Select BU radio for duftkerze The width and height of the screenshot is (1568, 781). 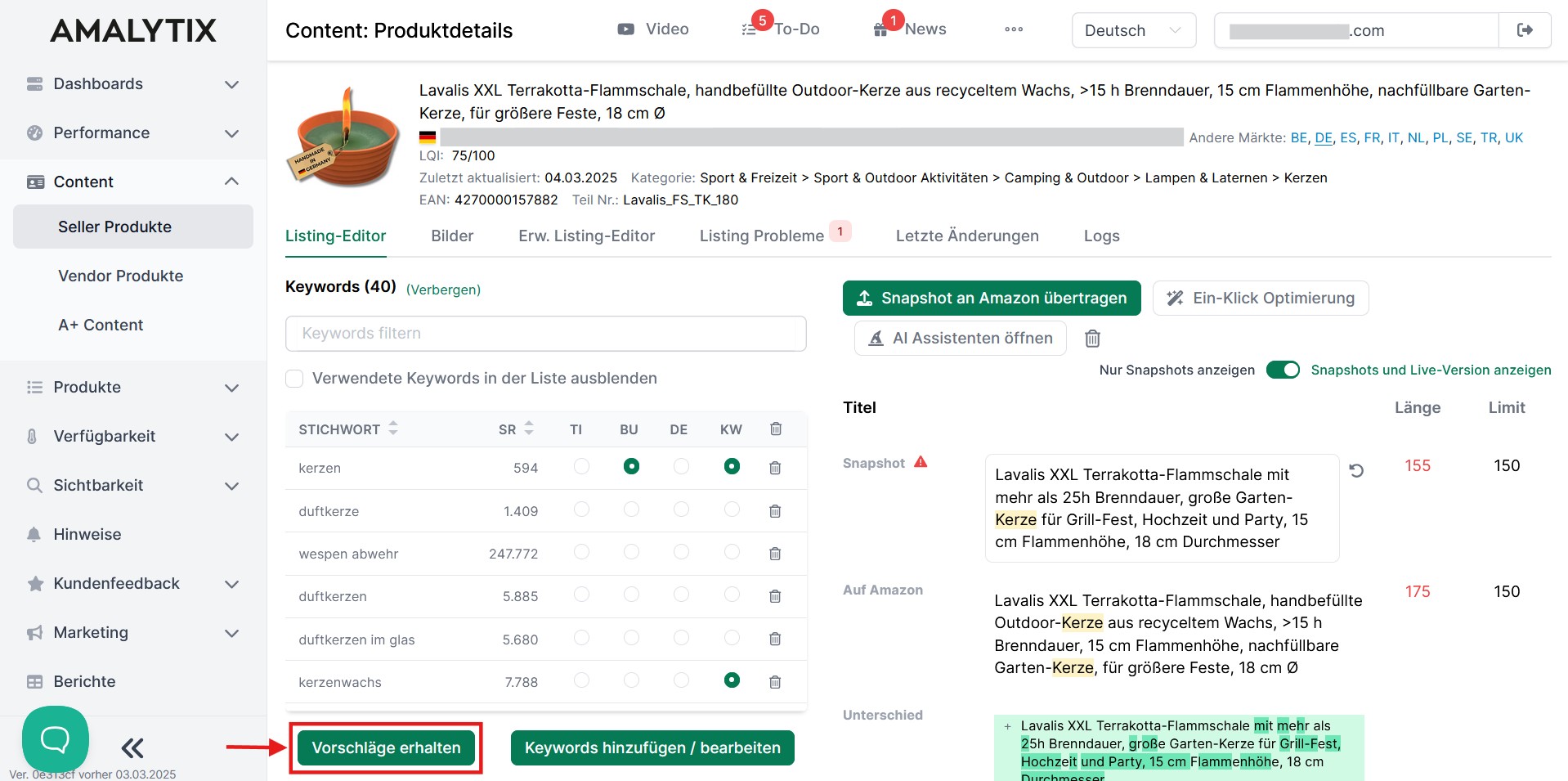click(x=631, y=509)
